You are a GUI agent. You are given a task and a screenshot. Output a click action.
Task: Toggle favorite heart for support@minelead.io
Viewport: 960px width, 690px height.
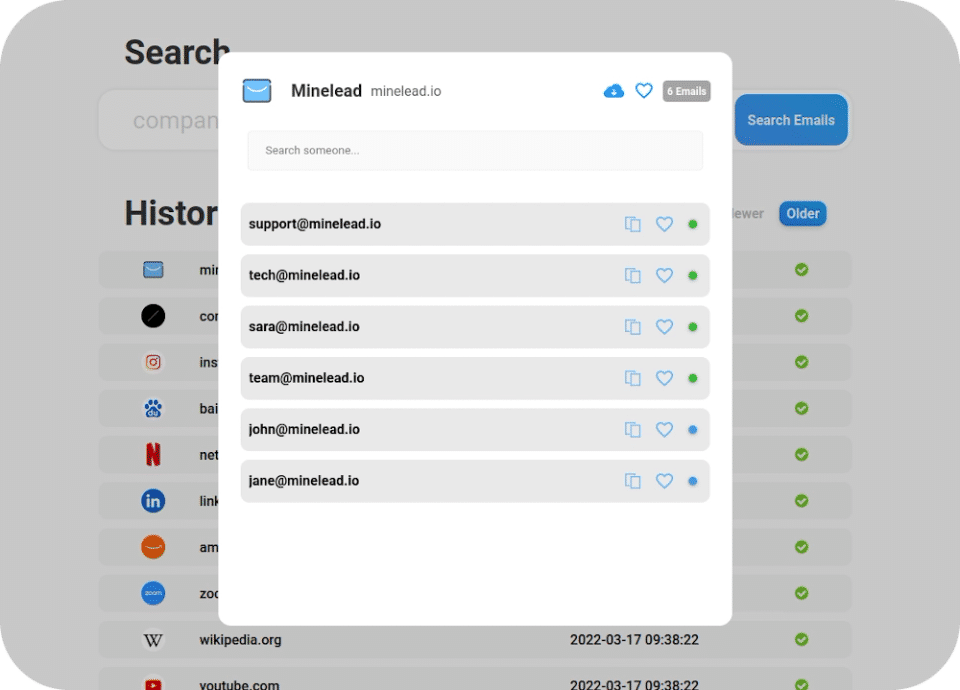[x=664, y=224]
